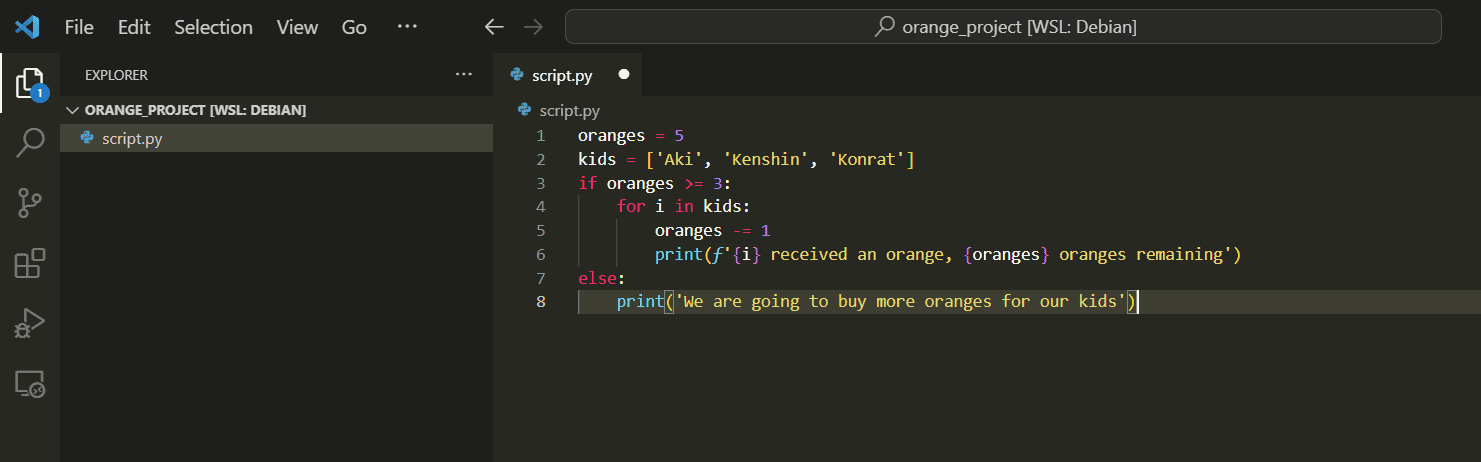
Task: Click line number 1 in the gutter
Action: [x=541, y=135]
